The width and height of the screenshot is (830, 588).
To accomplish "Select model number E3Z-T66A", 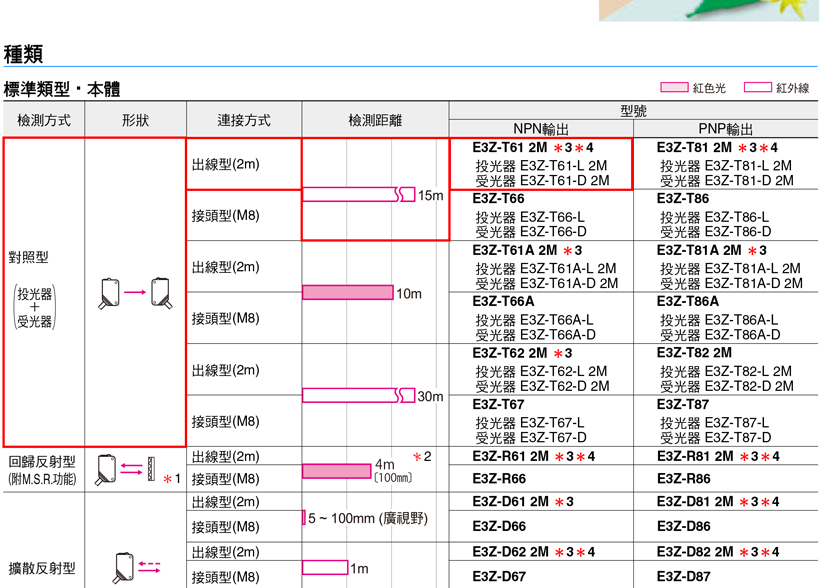I will pyautogui.click(x=503, y=301).
